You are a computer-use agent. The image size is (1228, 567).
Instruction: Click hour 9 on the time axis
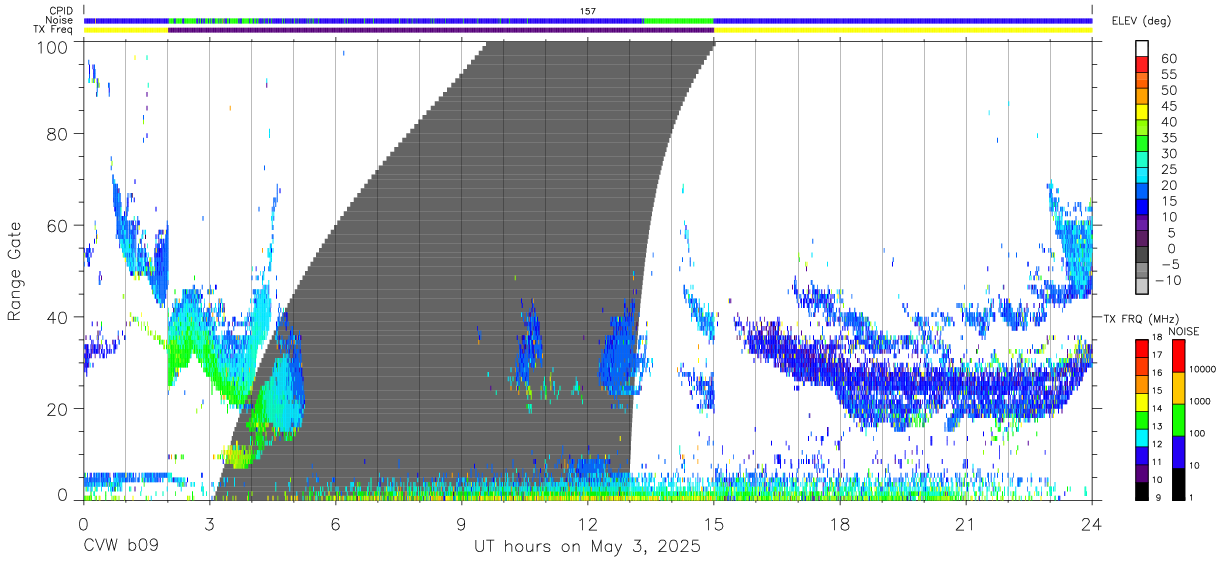pyautogui.click(x=462, y=525)
